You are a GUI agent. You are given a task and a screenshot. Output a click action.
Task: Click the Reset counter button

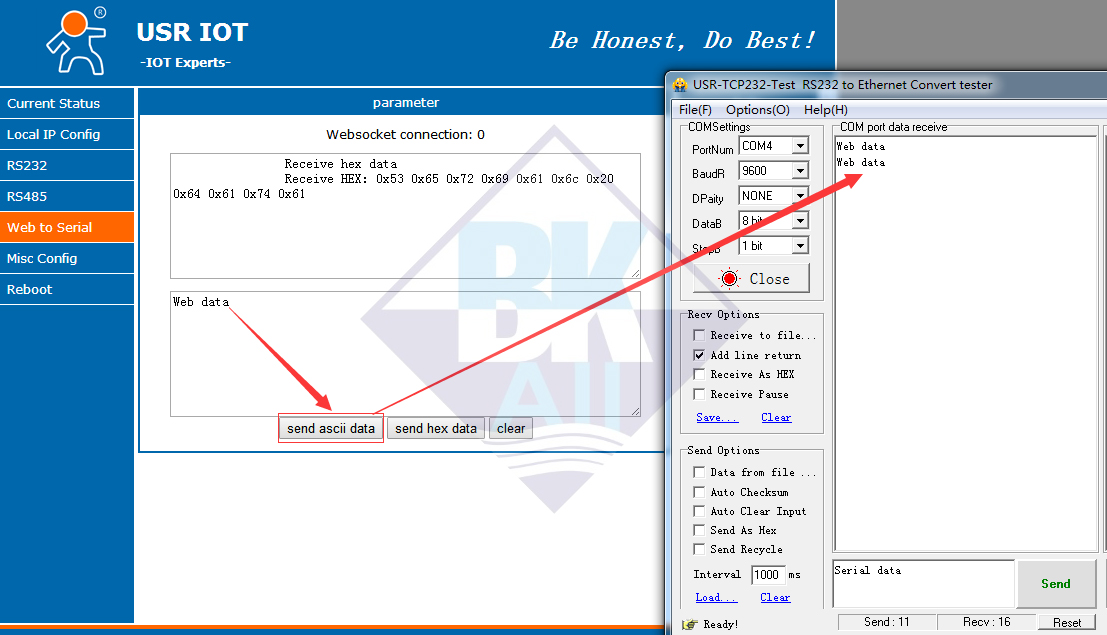coord(1066,622)
